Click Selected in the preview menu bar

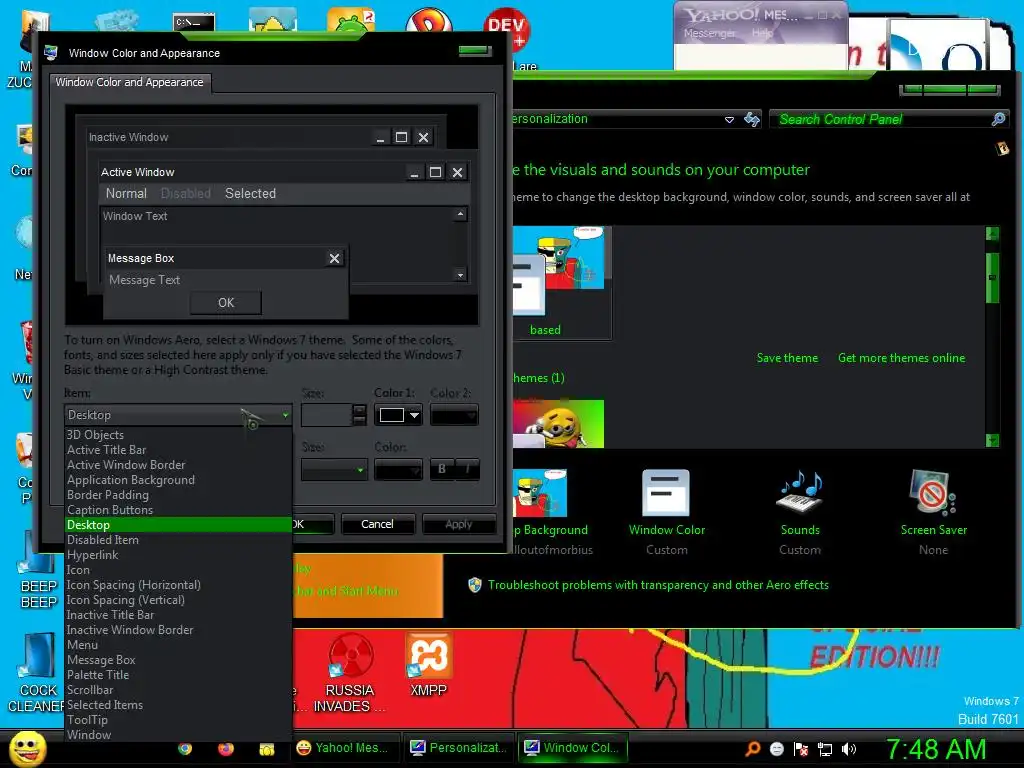pyautogui.click(x=250, y=193)
